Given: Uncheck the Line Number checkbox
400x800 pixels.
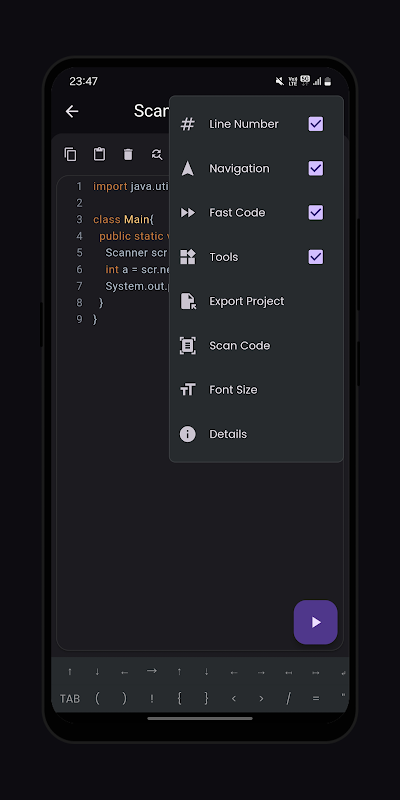Looking at the screenshot, I should (316, 124).
